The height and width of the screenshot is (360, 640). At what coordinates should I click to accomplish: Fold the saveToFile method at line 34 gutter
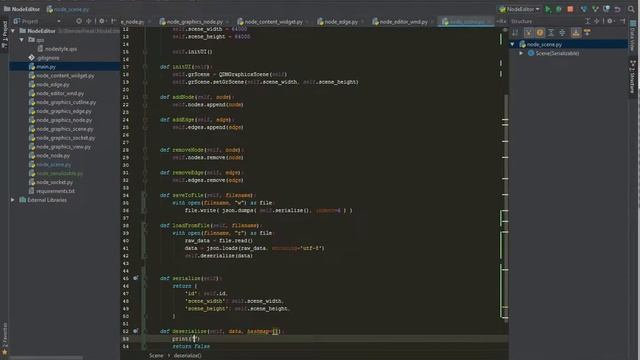pos(144,195)
